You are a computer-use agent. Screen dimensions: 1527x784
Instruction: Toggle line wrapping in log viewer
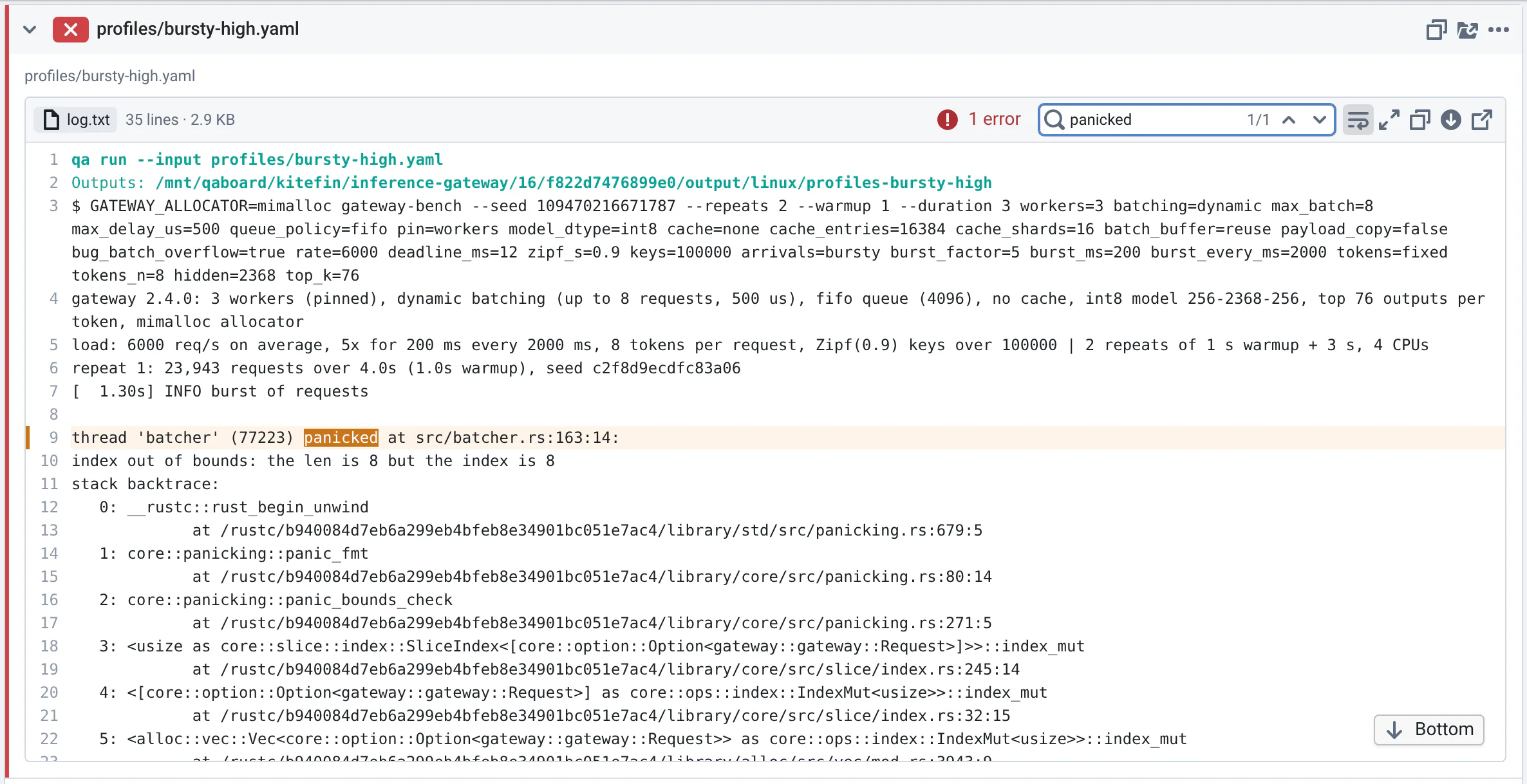coord(1358,120)
